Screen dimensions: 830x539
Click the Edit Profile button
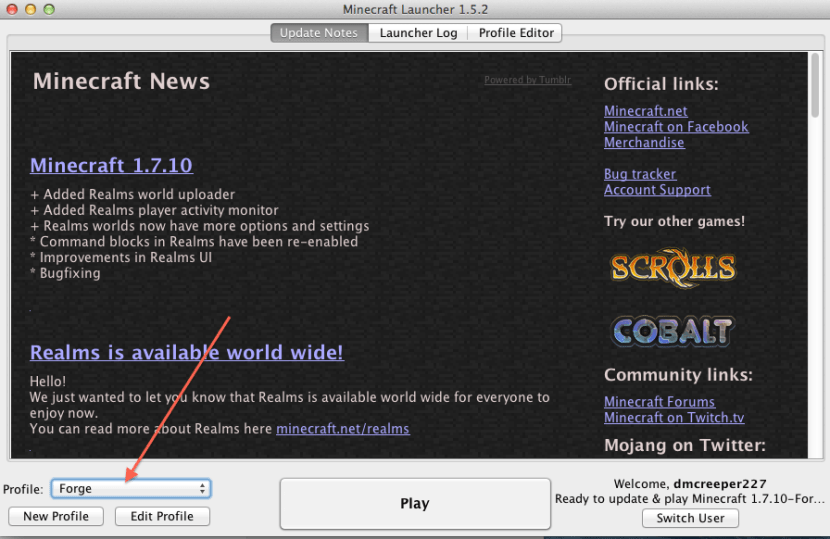tap(162, 516)
